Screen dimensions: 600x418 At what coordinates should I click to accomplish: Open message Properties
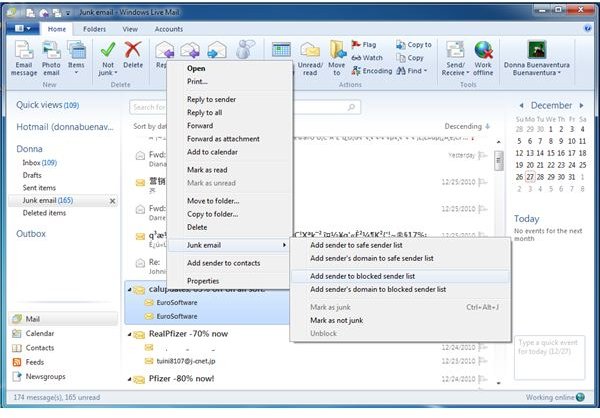[x=230, y=281]
